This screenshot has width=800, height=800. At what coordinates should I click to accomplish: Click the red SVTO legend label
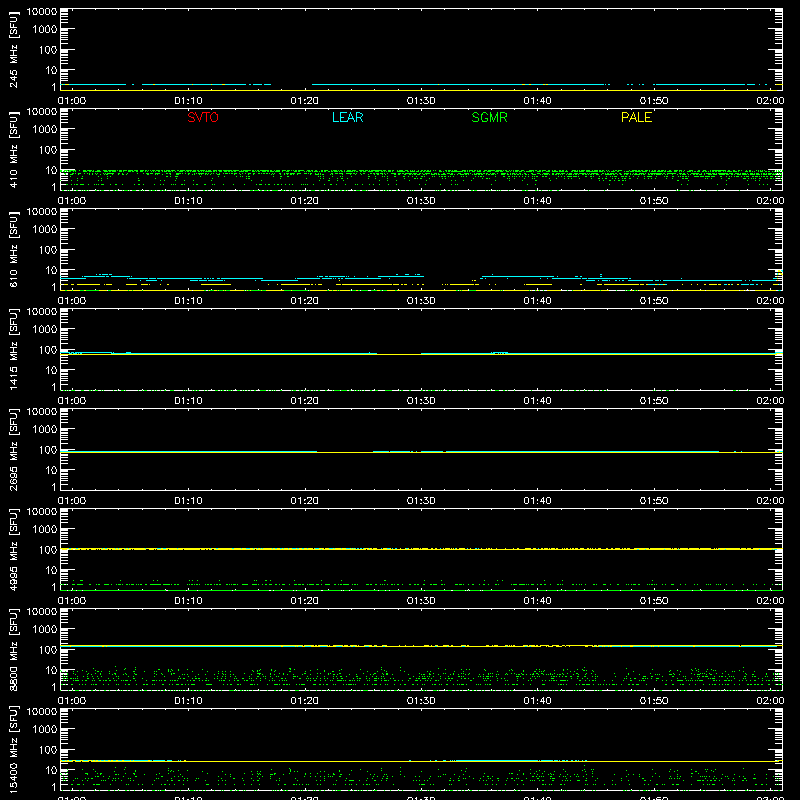tap(203, 117)
